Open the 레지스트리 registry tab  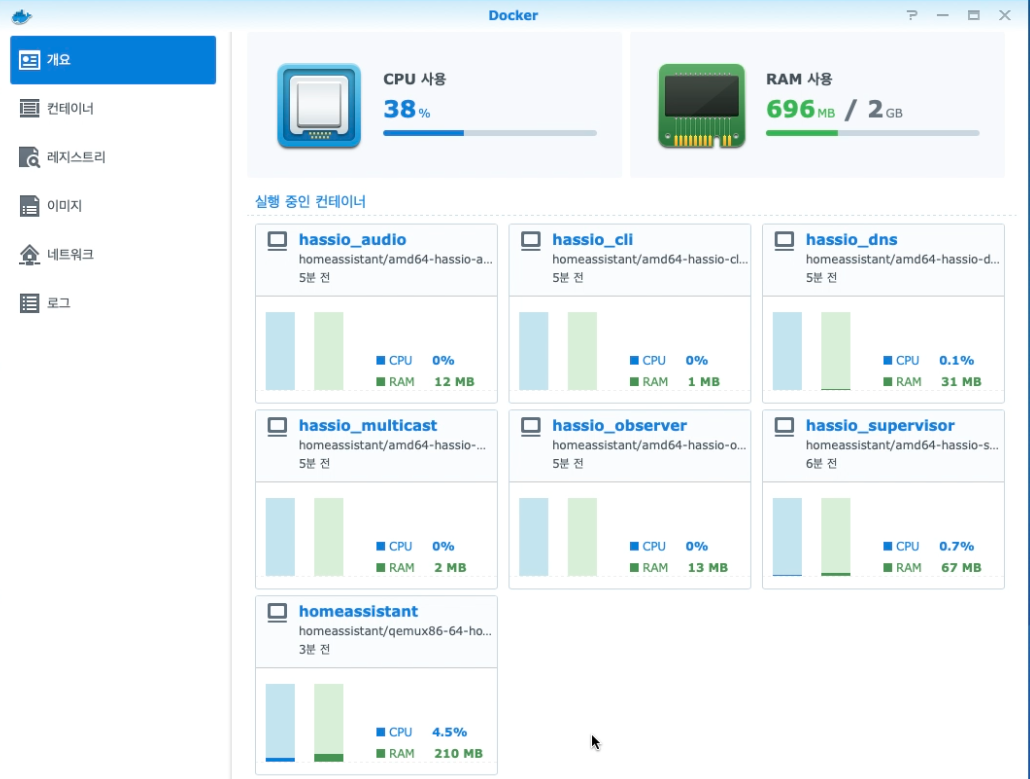click(x=113, y=157)
